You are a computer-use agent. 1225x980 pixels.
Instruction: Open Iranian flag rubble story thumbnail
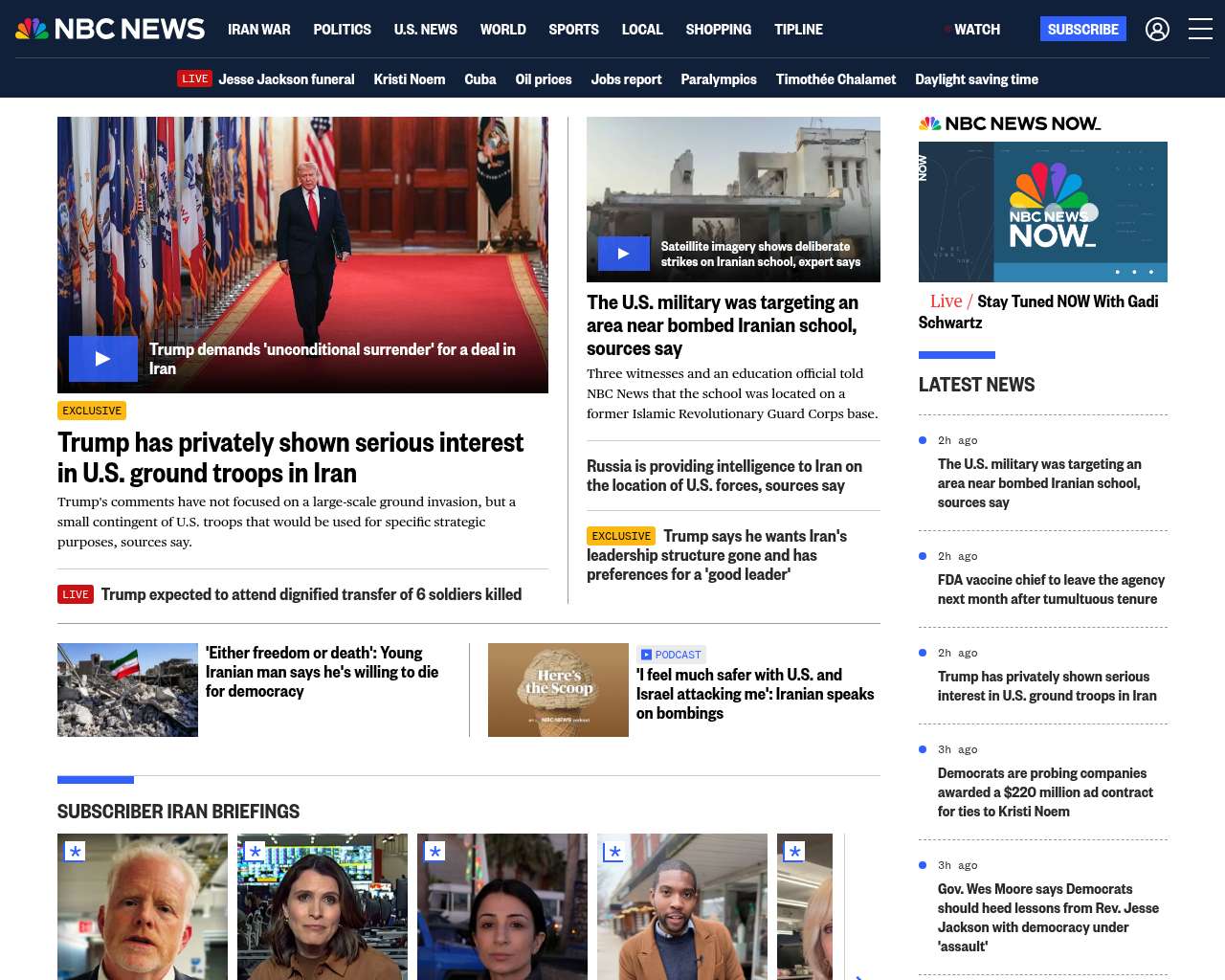pyautogui.click(x=127, y=689)
